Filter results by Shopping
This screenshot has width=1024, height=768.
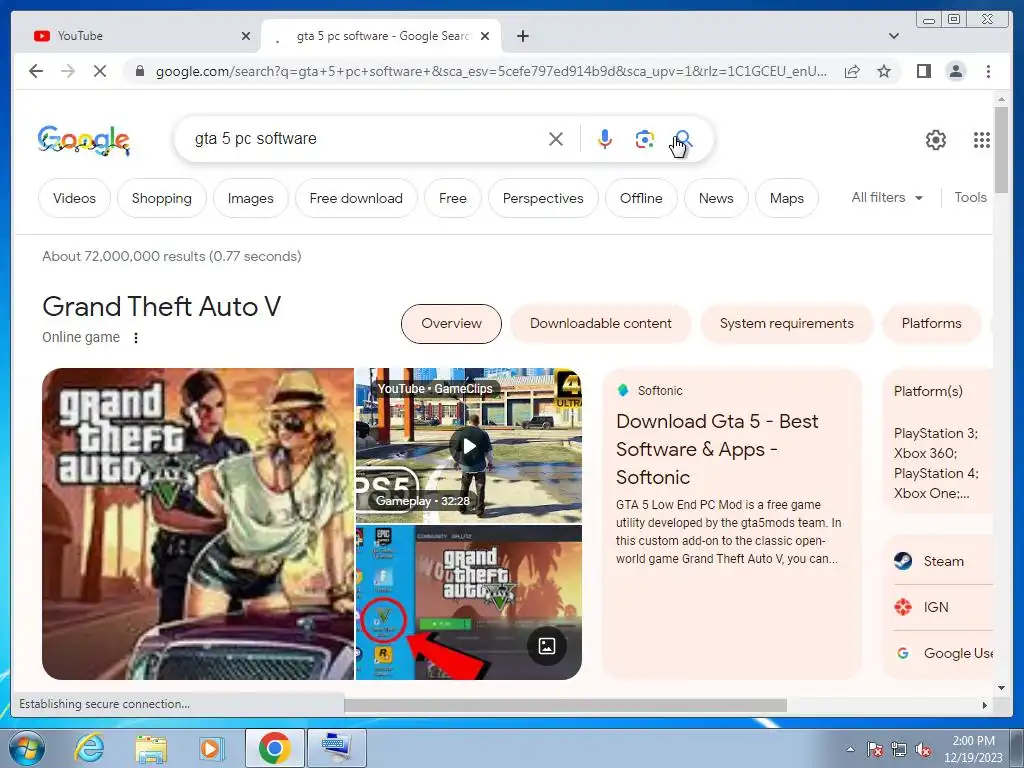[162, 198]
